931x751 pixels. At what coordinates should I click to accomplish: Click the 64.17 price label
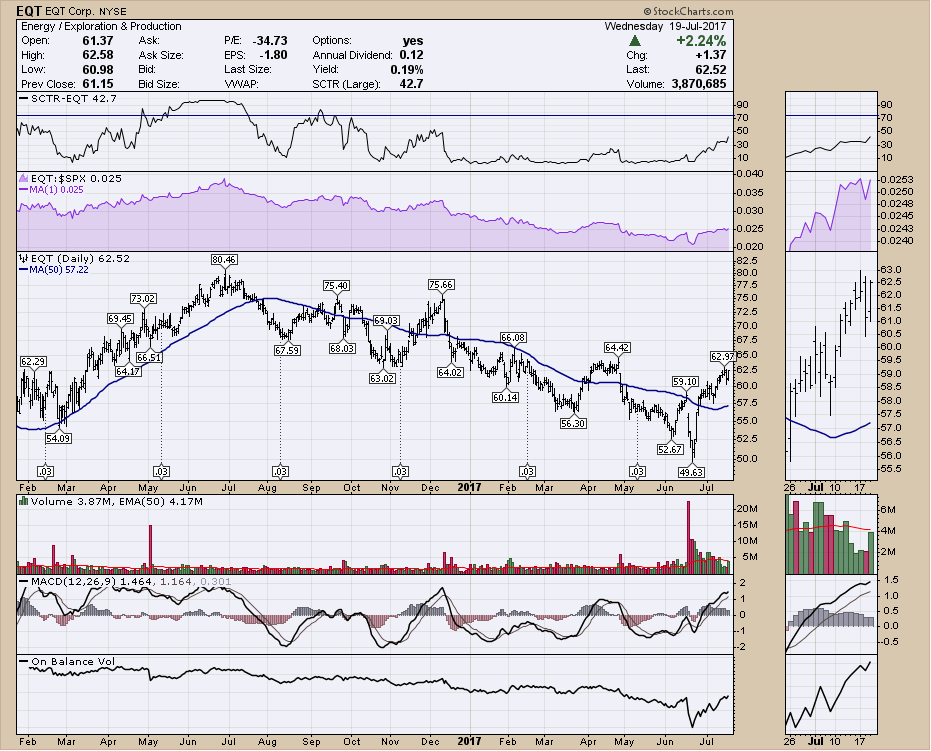pos(128,372)
